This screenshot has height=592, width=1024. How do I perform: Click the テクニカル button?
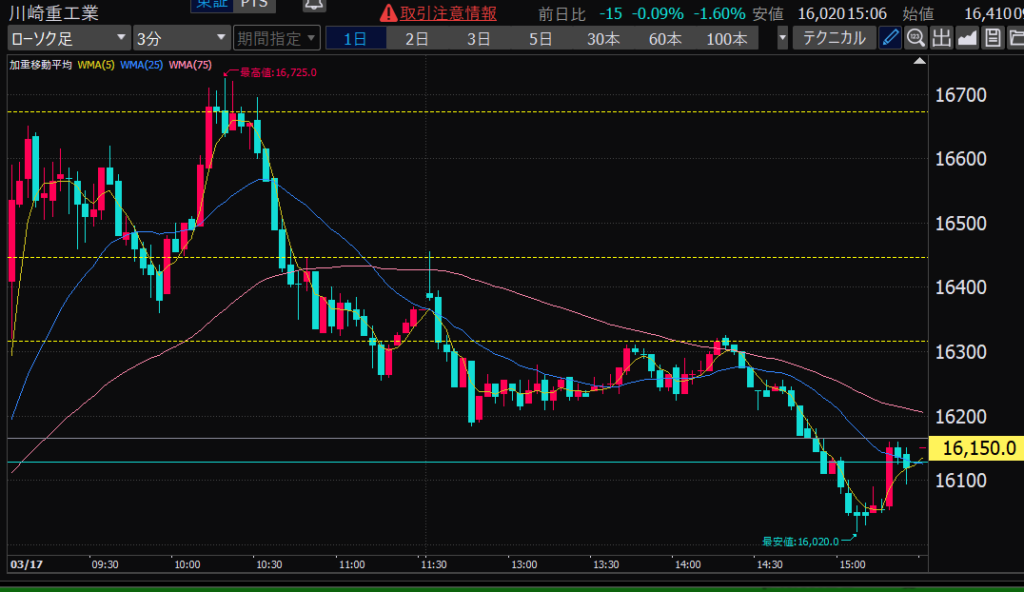(834, 39)
